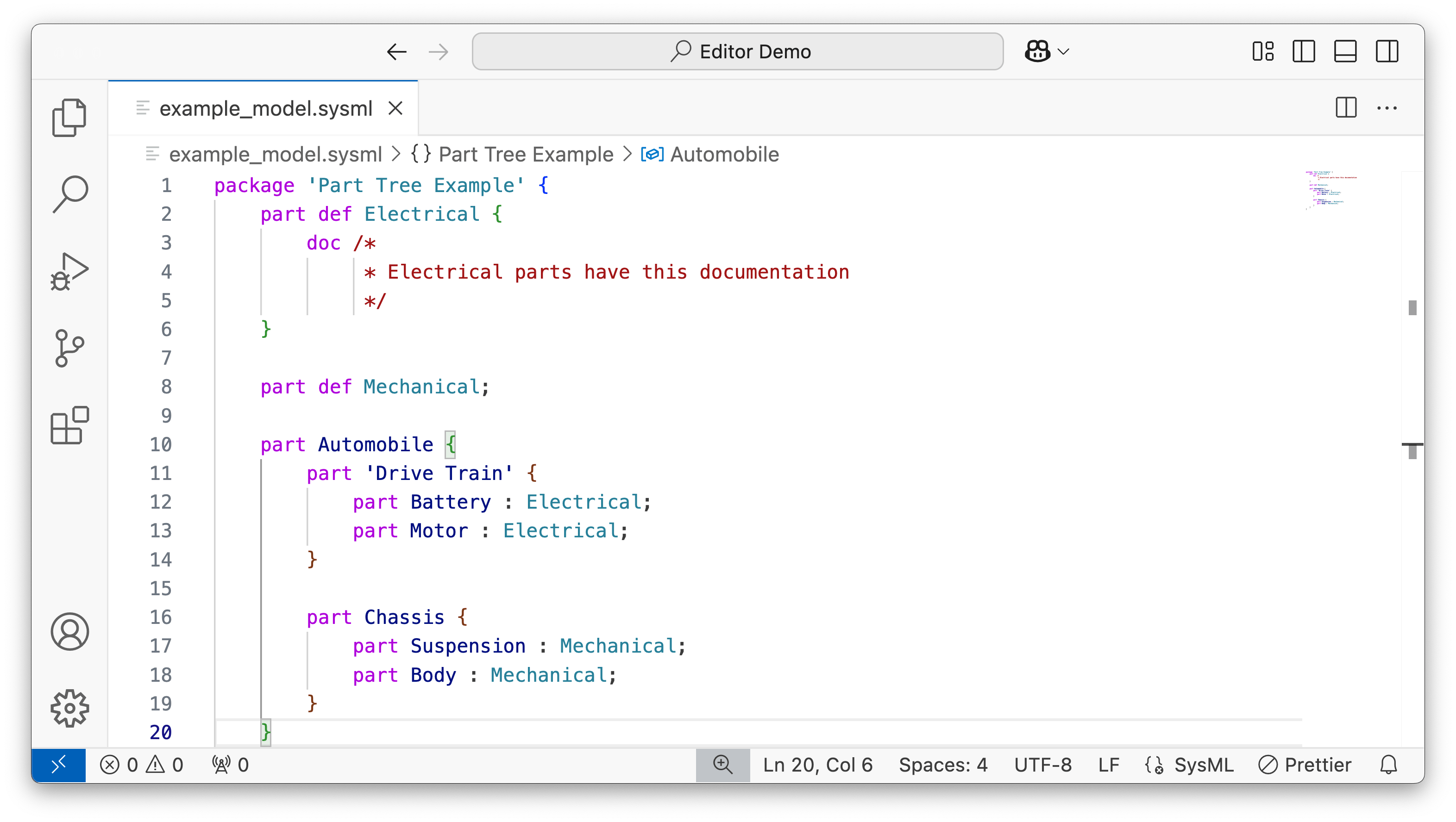The image size is (1456, 822).
Task: Click Spaces: 4 indentation setting
Action: 943,765
